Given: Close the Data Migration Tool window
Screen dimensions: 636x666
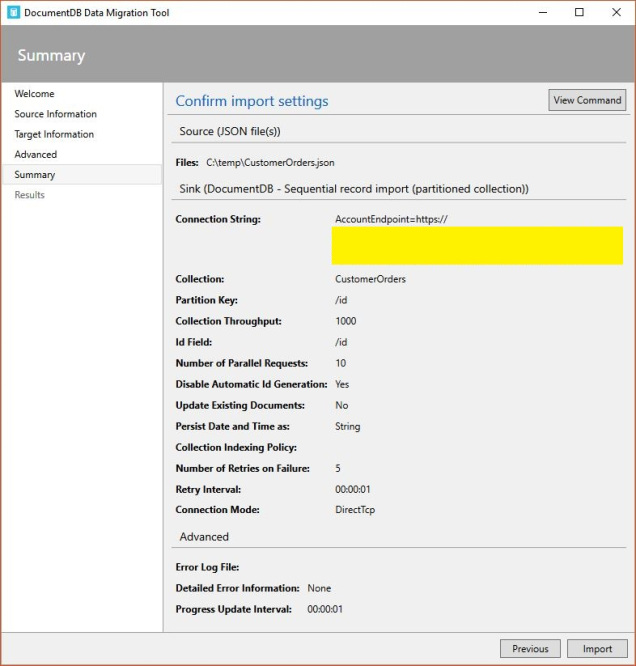Looking at the screenshot, I should tap(616, 12).
